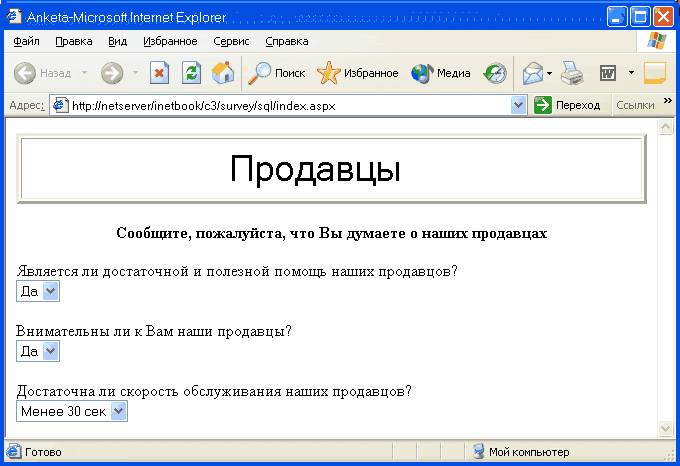The height and width of the screenshot is (466, 680).
Task: Open the Файл menu
Action: [26, 42]
